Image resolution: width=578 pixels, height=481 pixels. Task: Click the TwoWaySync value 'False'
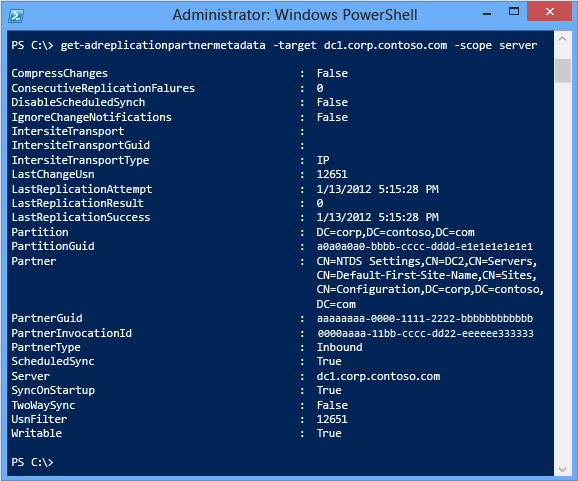332,405
